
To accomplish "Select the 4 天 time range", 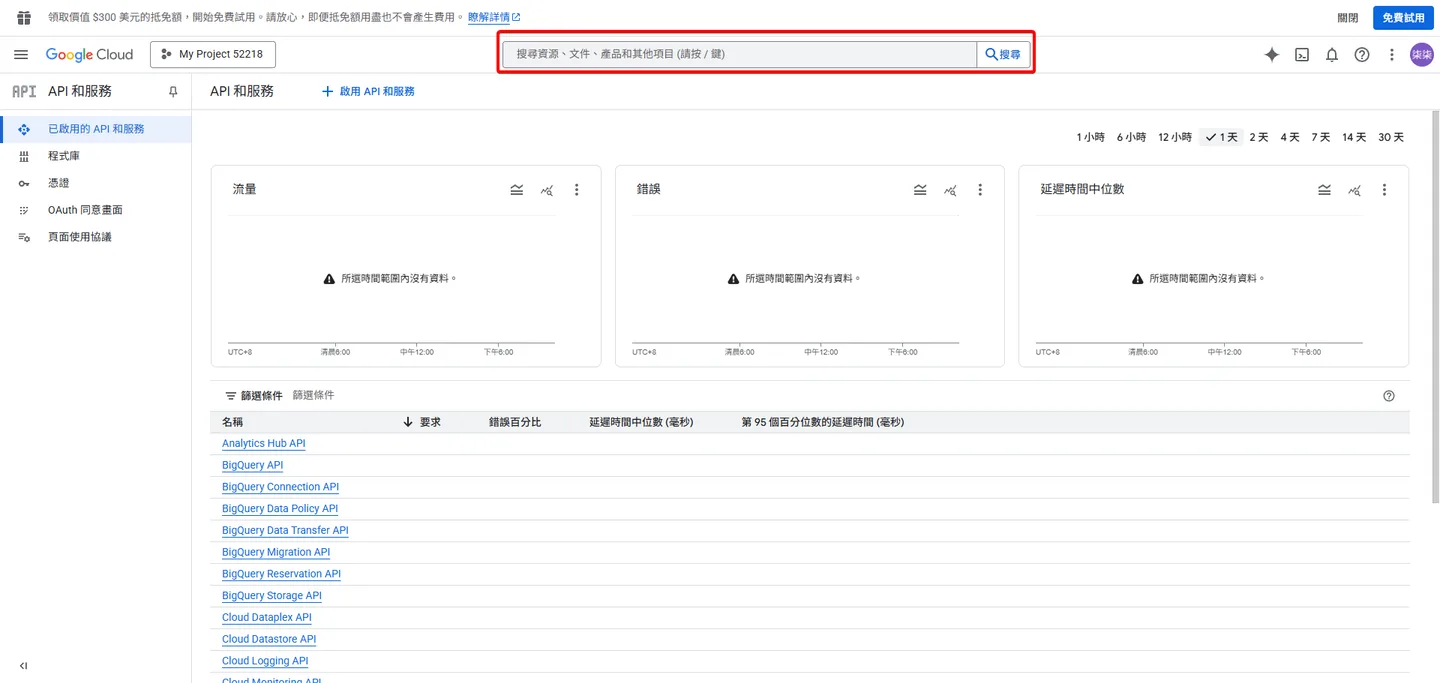I will 1290,137.
